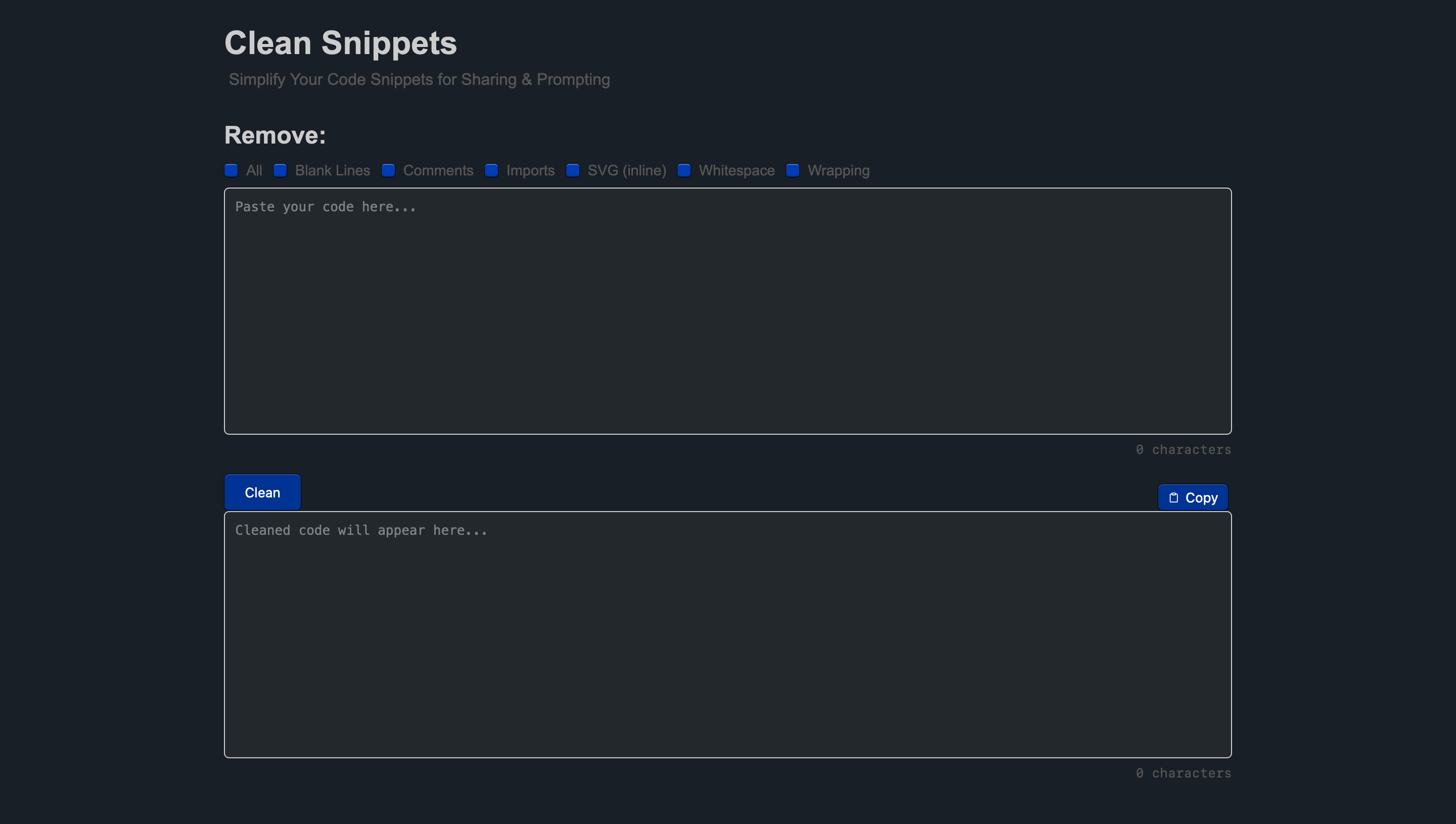
Task: Toggle the Imports checkbox
Action: [x=491, y=170]
